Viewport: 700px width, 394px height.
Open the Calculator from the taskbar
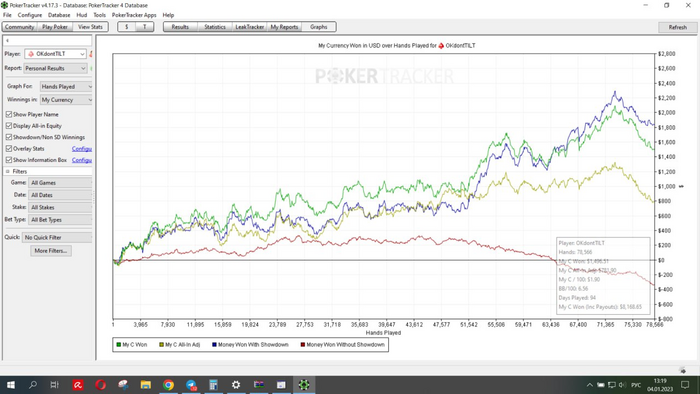coord(213,385)
